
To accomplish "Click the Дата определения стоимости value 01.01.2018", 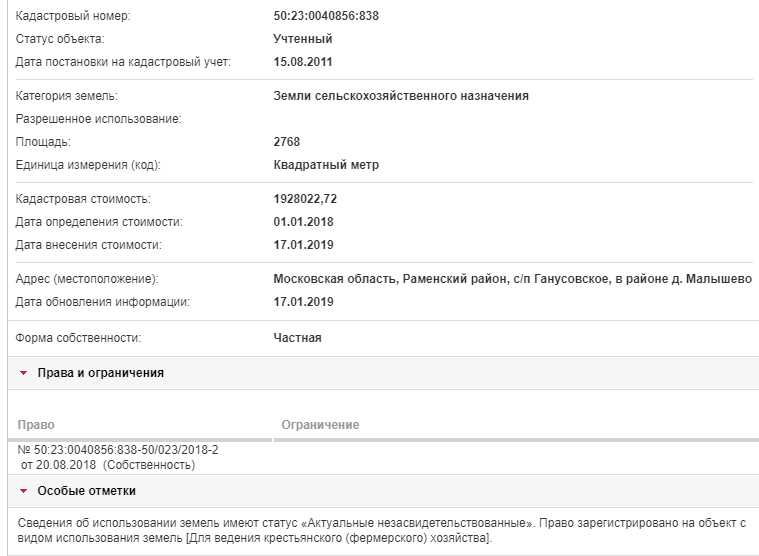I will tap(303, 222).
